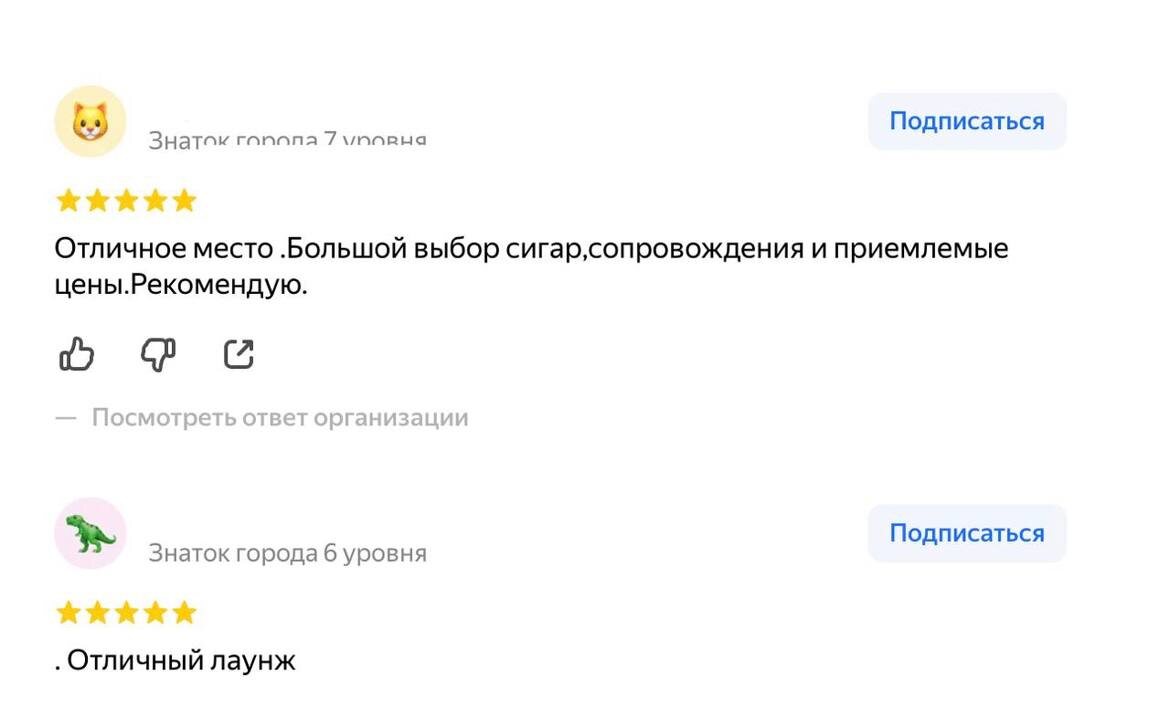Click the 'Знаток города 6 уровня' label
Viewport: 1170px width, 722px height.
coord(288,553)
